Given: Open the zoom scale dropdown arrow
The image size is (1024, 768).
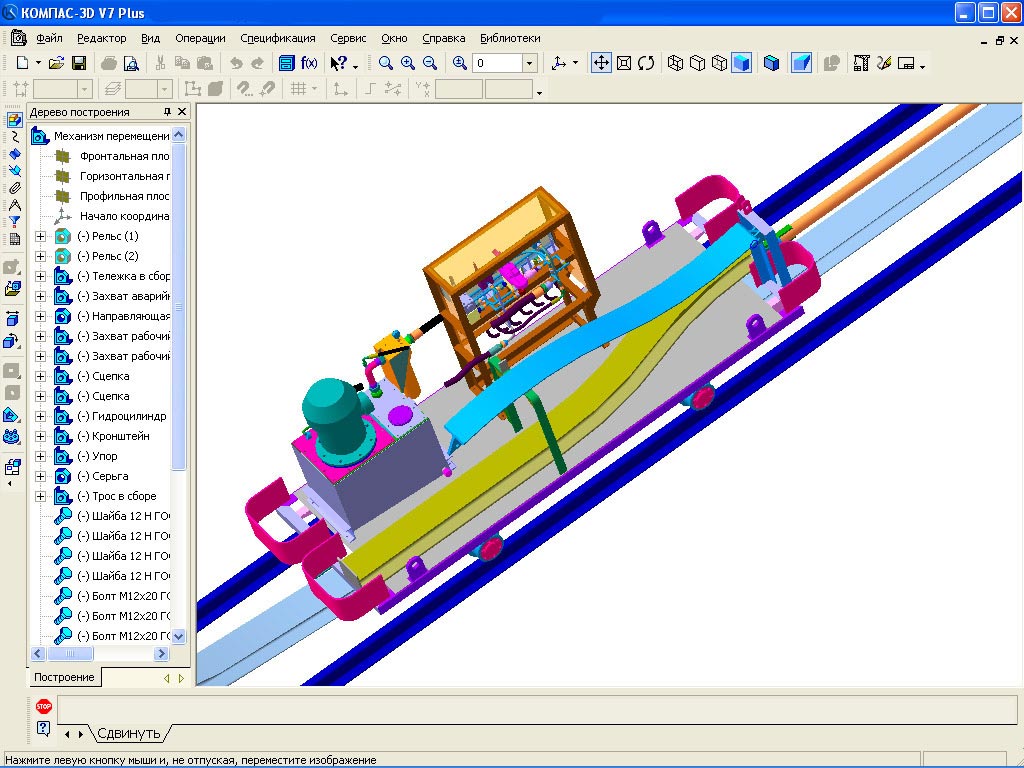Looking at the screenshot, I should (x=530, y=63).
